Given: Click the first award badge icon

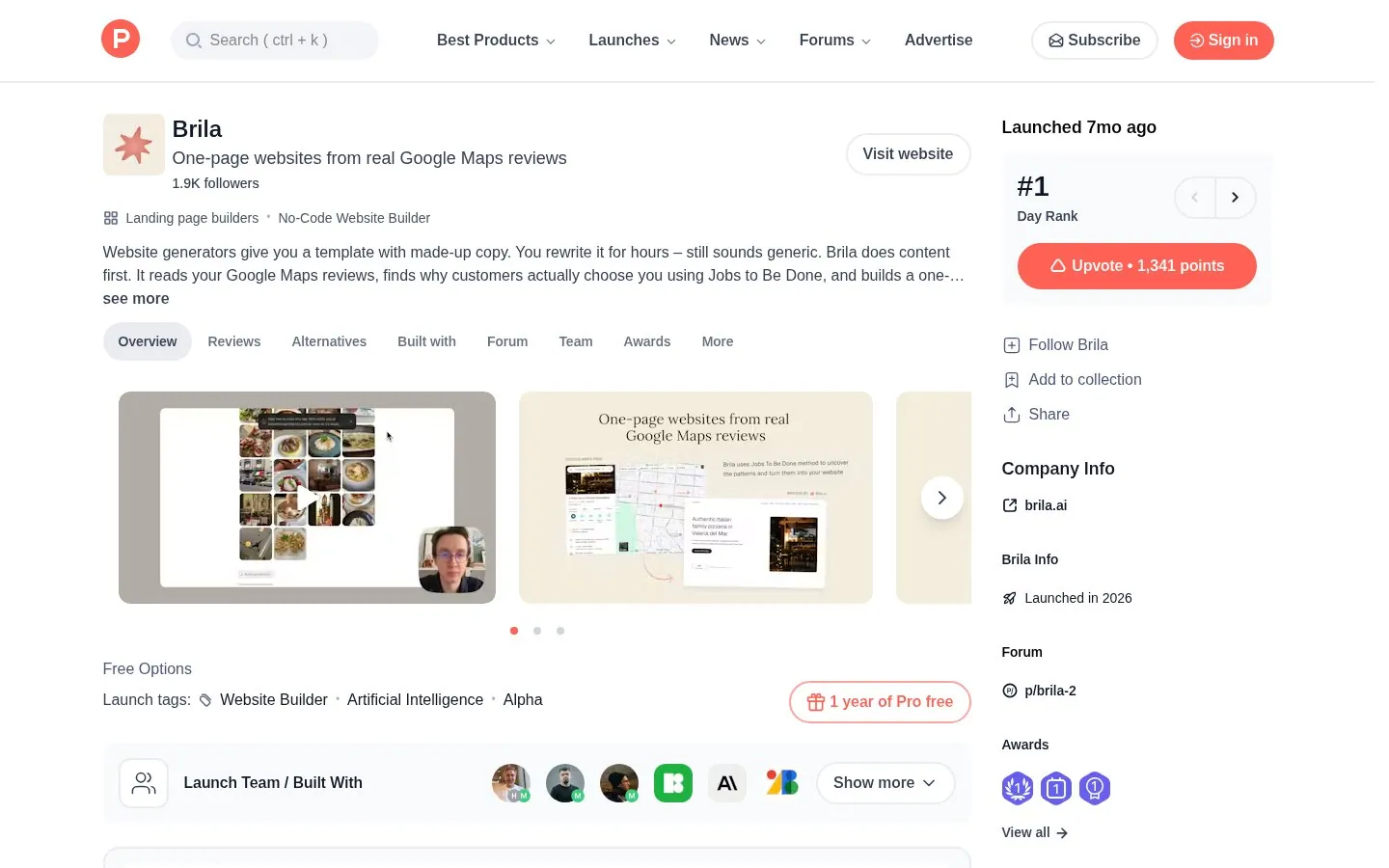Looking at the screenshot, I should tap(1018, 788).
